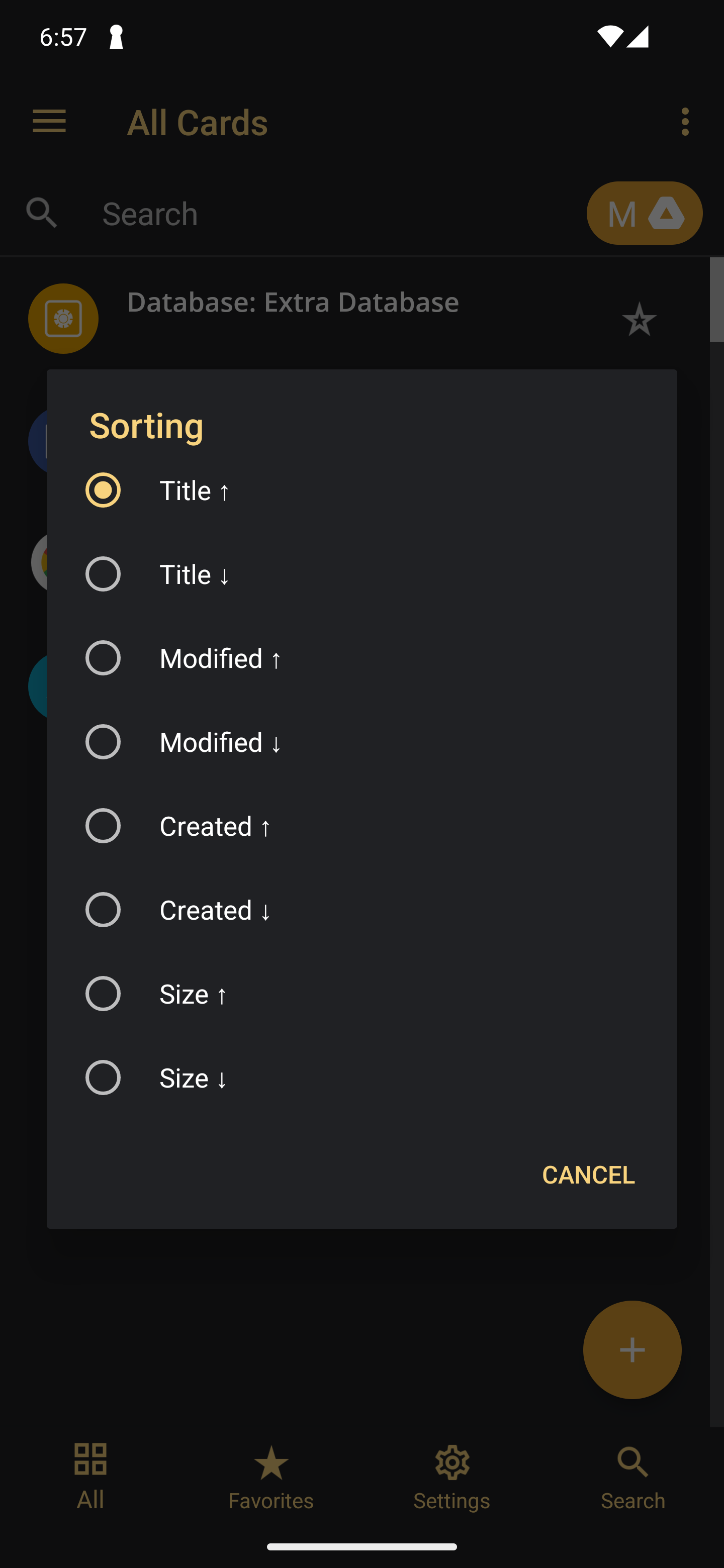Tap the add new card plus button

tap(632, 1349)
